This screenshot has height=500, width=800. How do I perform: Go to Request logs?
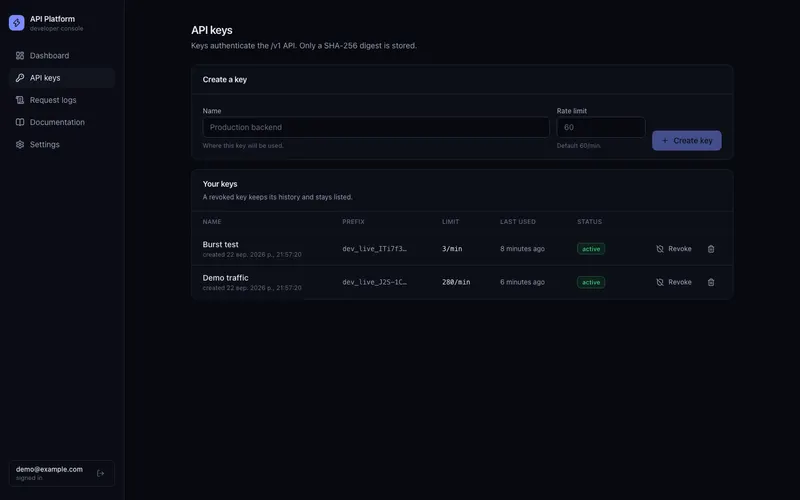(62, 100)
